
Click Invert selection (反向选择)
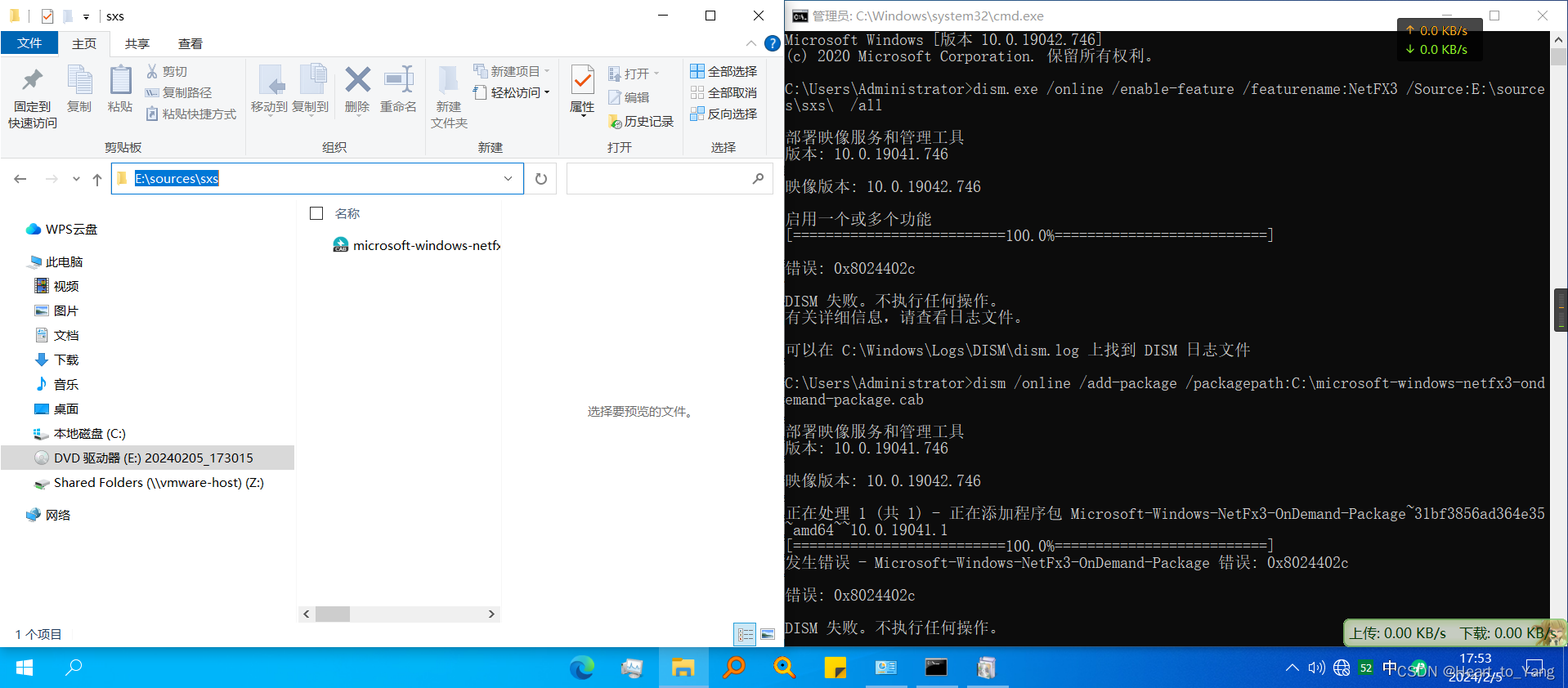pos(724,114)
